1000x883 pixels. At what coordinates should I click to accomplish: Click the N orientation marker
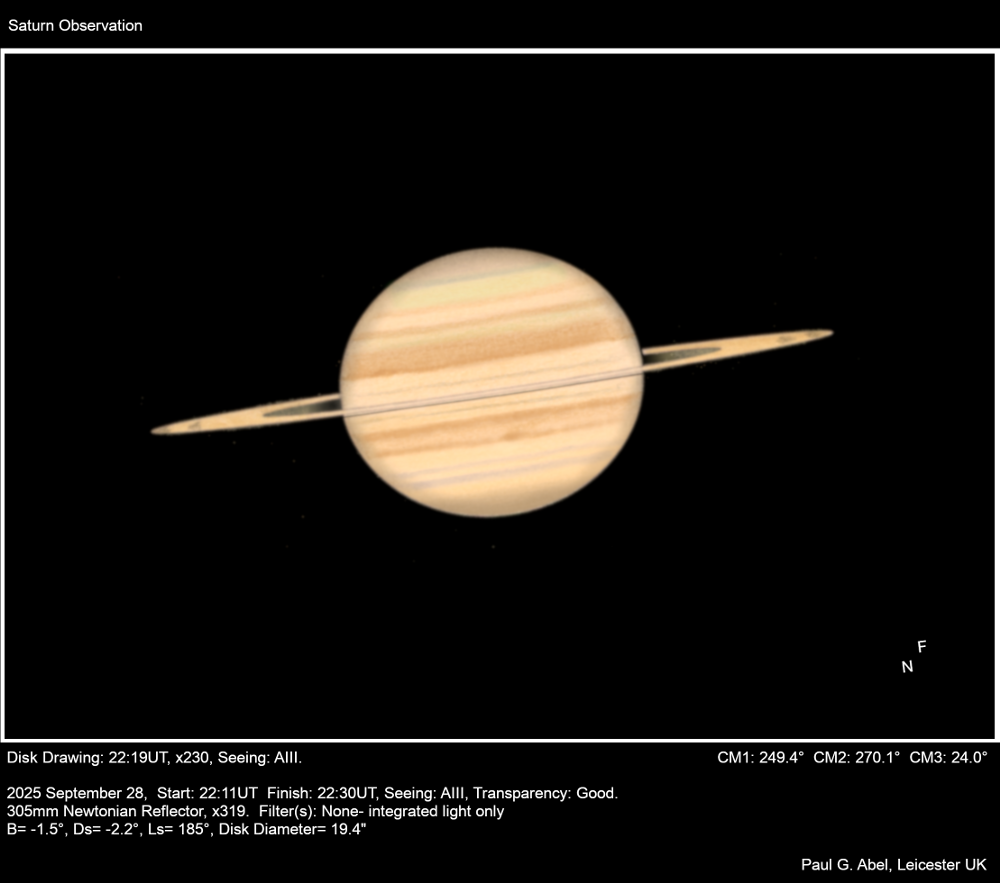907,667
